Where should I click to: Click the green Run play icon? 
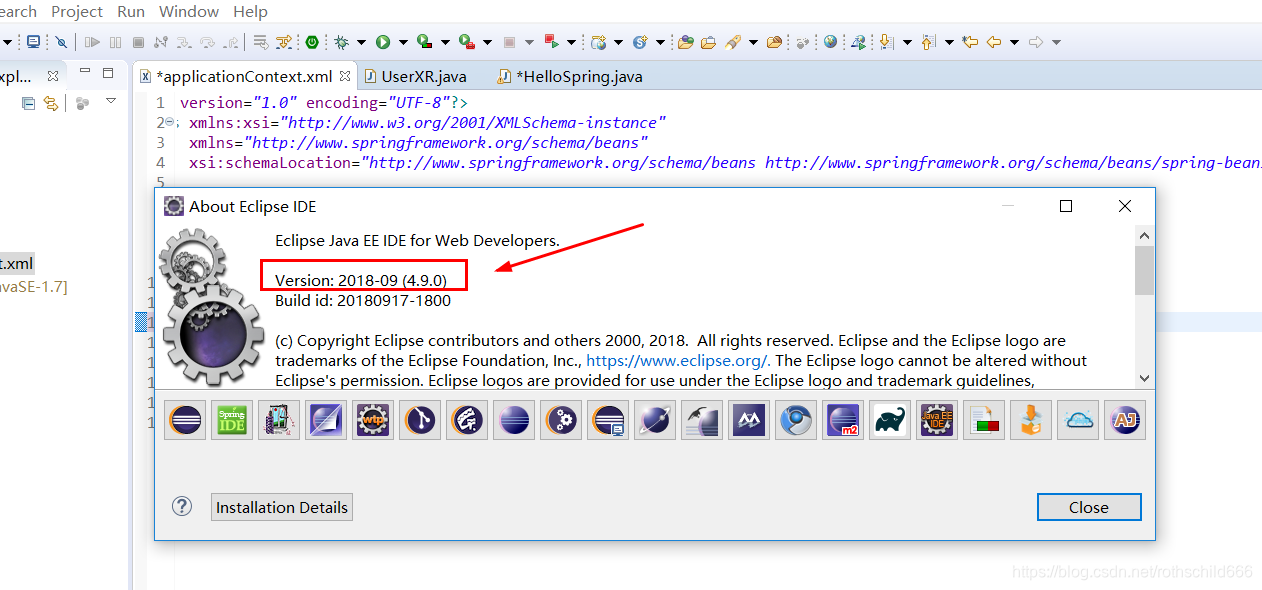383,42
